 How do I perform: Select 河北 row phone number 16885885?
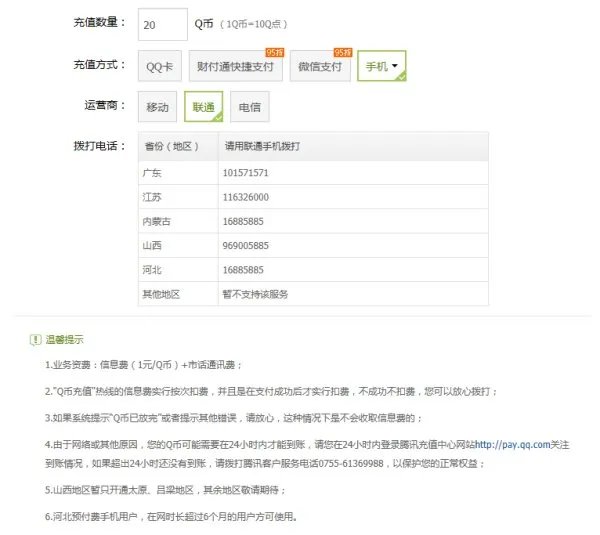243,270
